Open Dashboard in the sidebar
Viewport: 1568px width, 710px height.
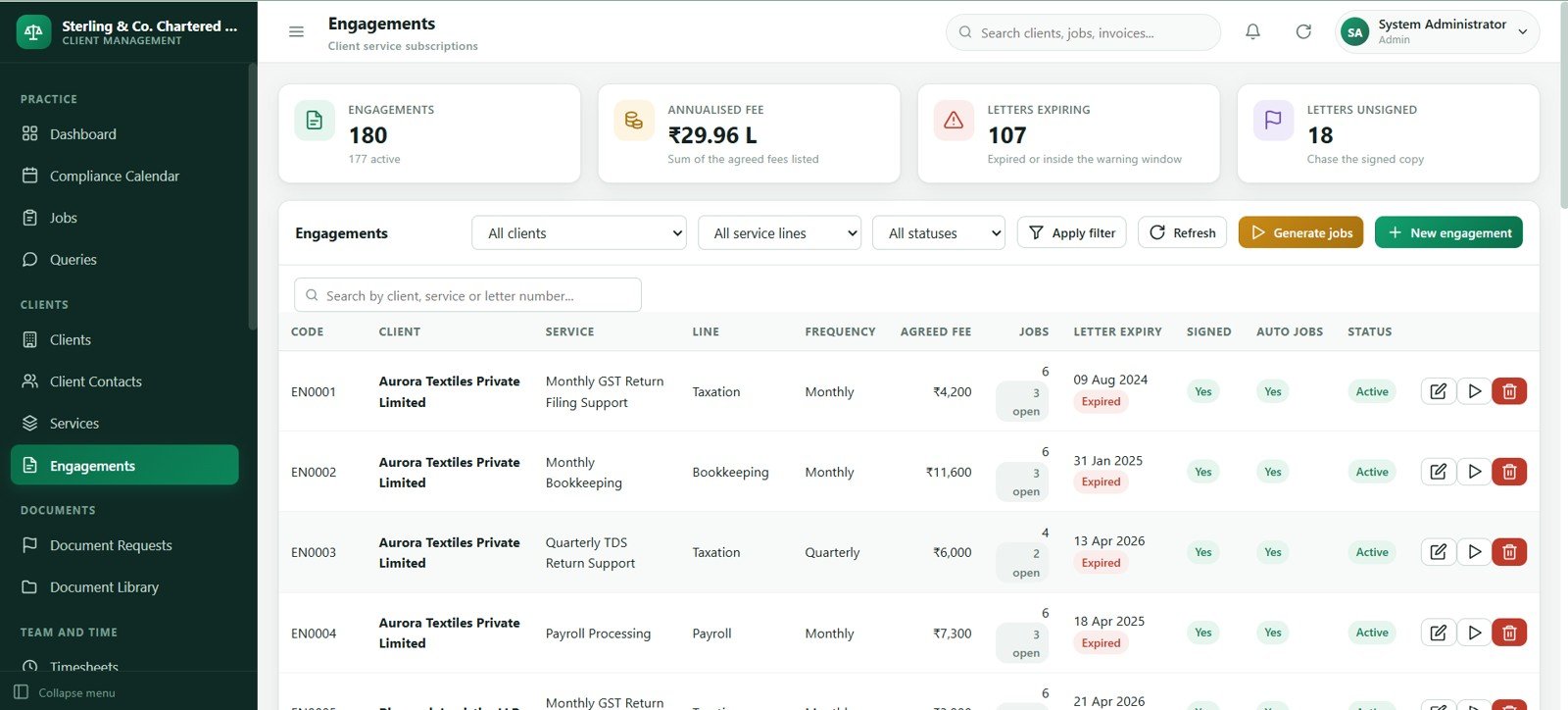click(124, 134)
